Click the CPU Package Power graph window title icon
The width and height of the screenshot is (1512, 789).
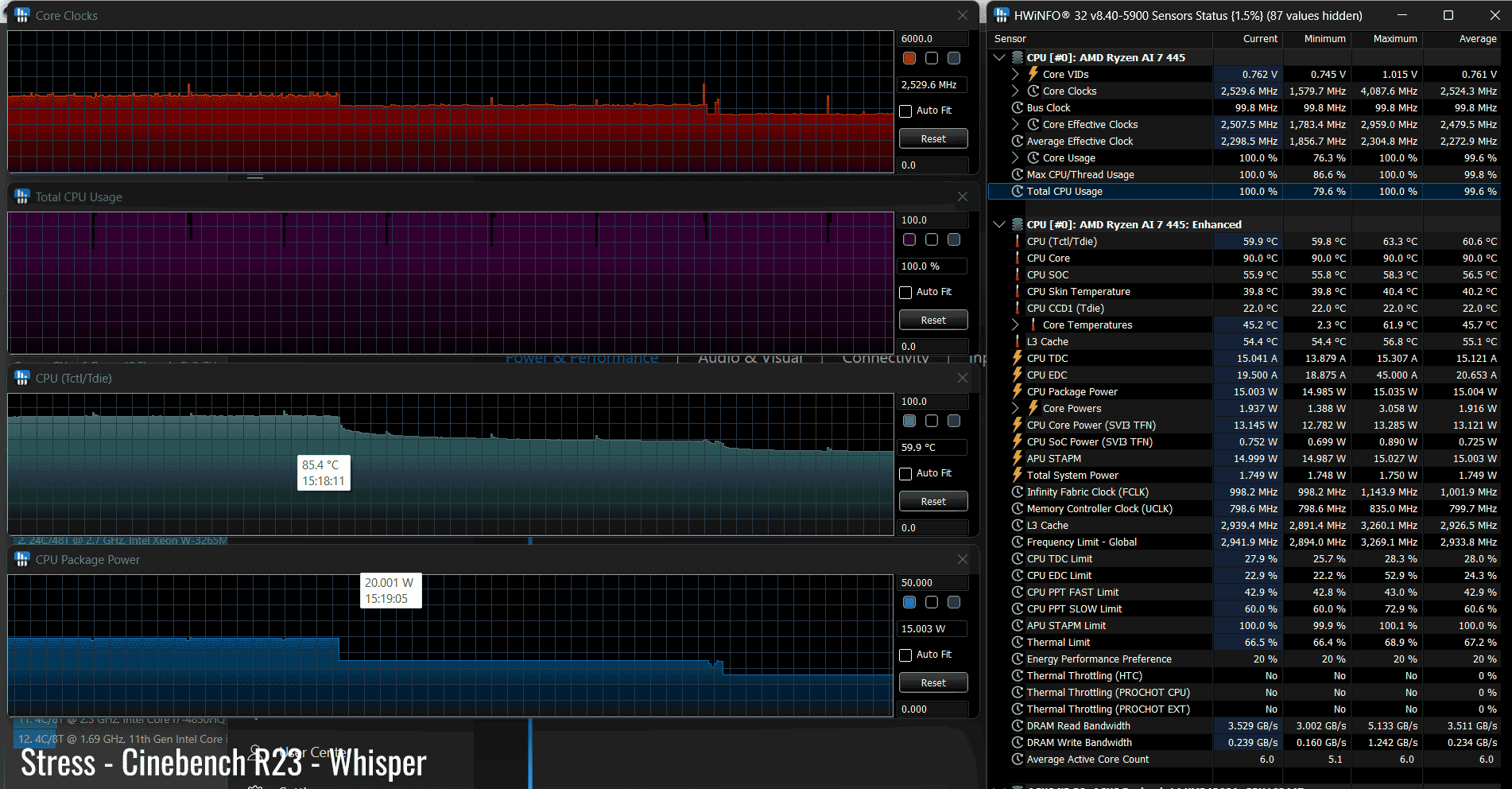click(x=22, y=559)
